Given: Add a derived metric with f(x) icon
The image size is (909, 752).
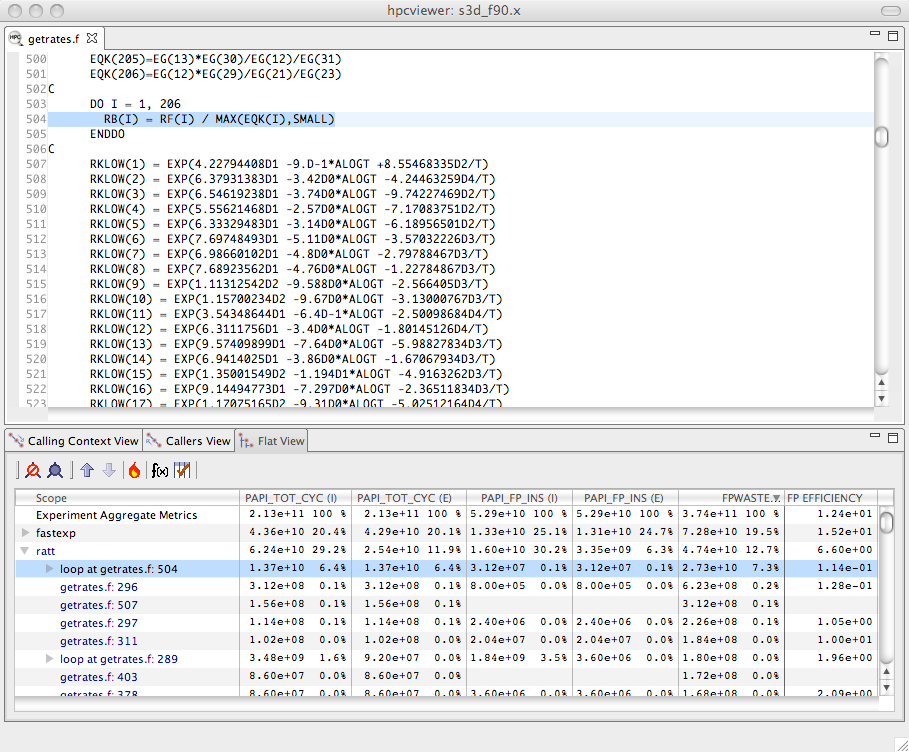Looking at the screenshot, I should (159, 470).
